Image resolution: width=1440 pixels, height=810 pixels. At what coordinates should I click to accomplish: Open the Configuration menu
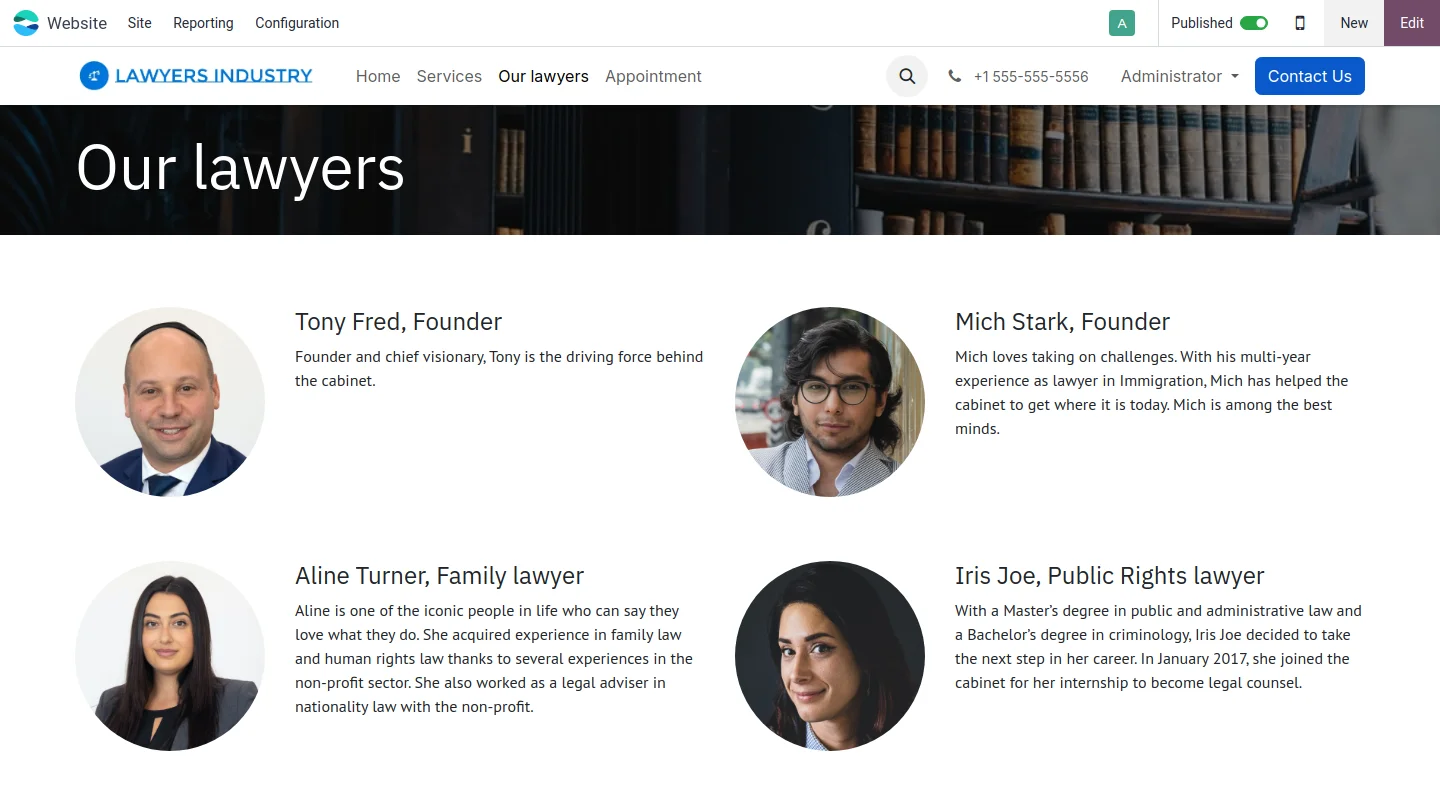tap(297, 23)
